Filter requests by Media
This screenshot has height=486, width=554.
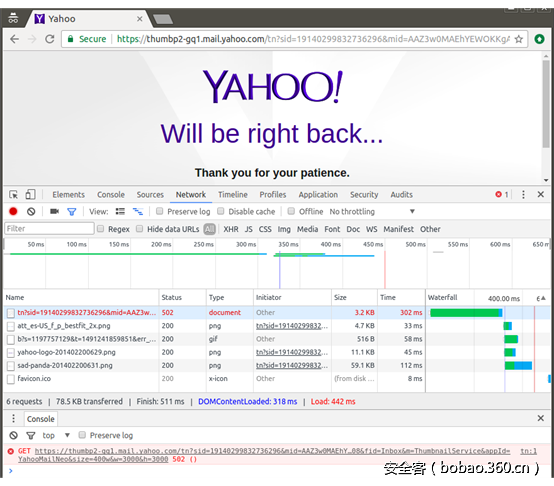[307, 229]
